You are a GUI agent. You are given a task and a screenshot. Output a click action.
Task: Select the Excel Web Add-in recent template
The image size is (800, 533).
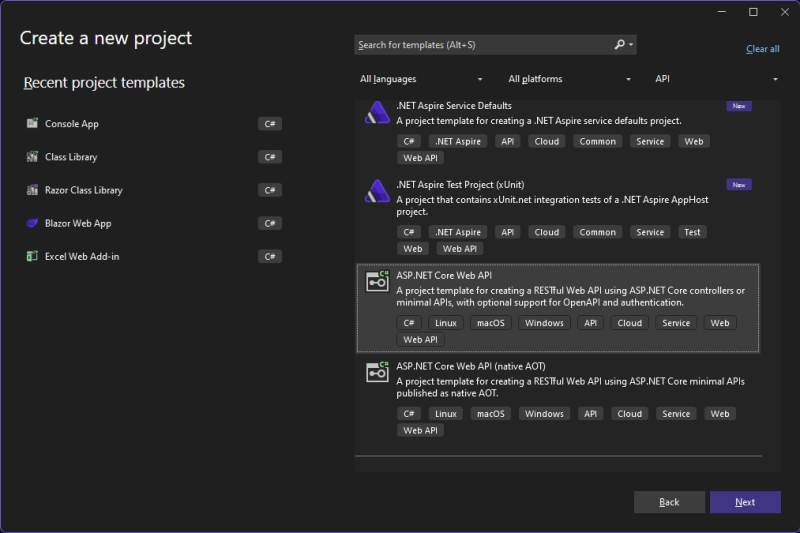click(x=154, y=256)
